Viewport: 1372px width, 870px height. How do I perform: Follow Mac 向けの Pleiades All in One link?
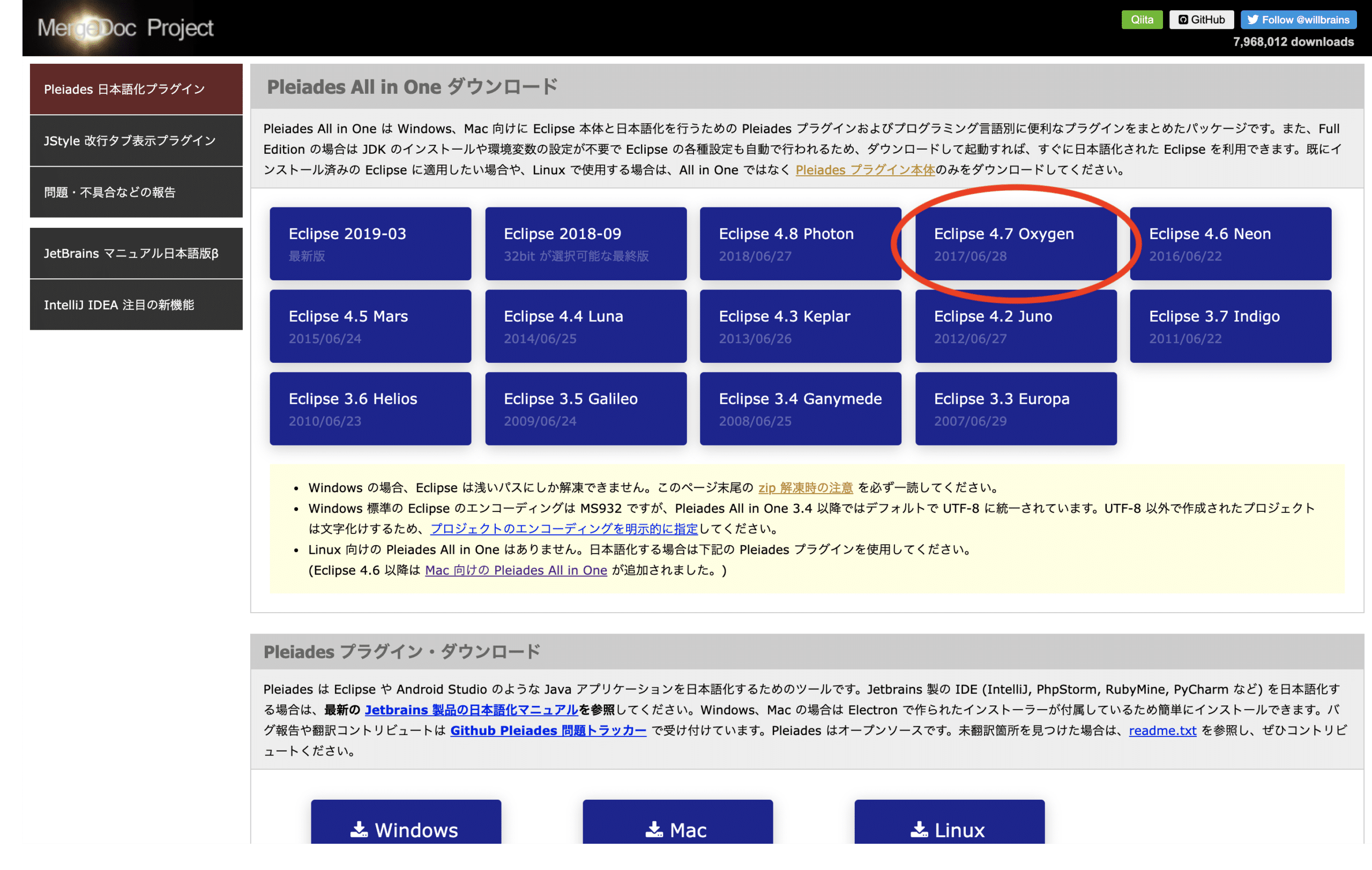(x=516, y=570)
